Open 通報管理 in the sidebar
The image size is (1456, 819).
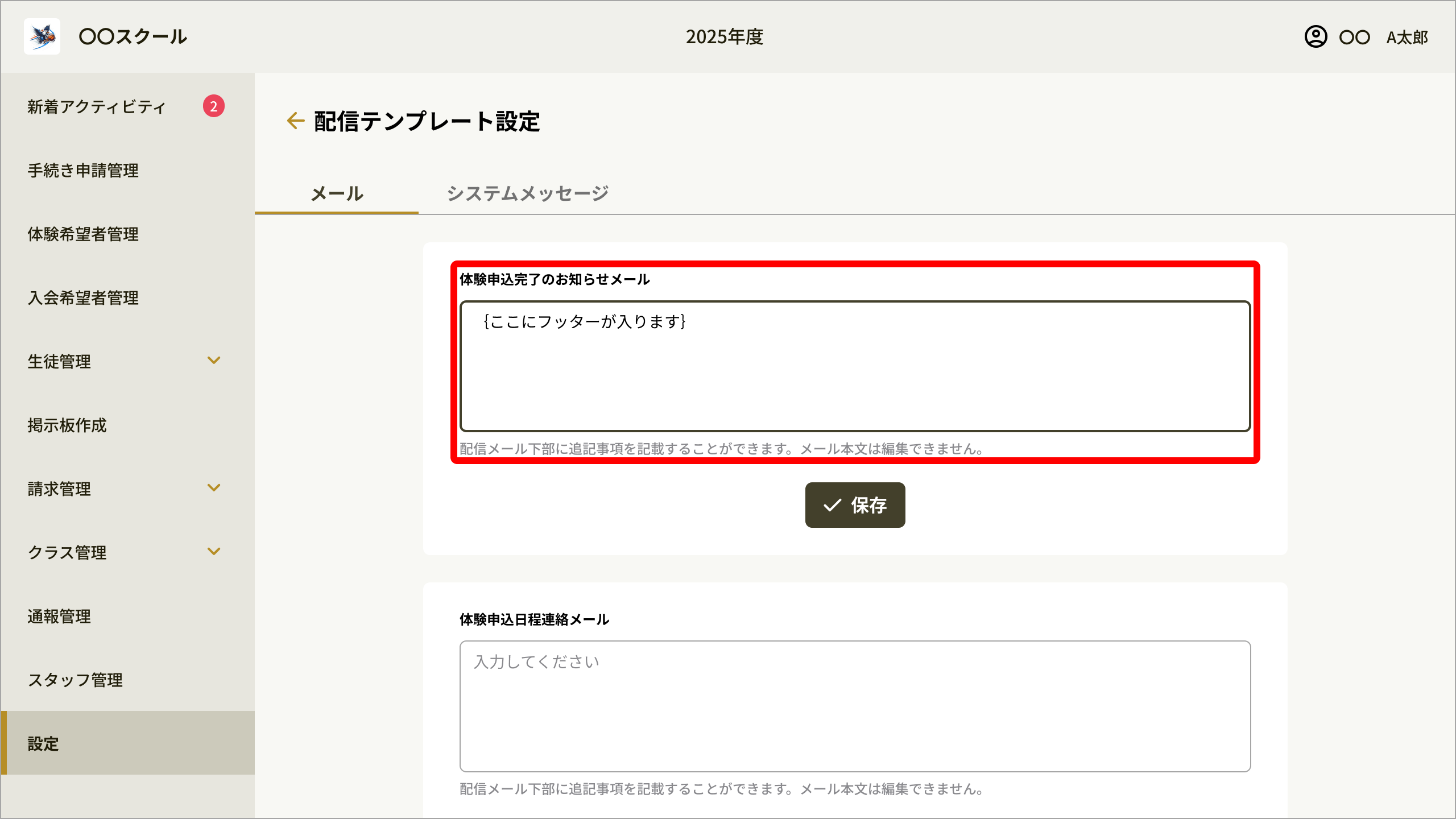pyautogui.click(x=127, y=616)
